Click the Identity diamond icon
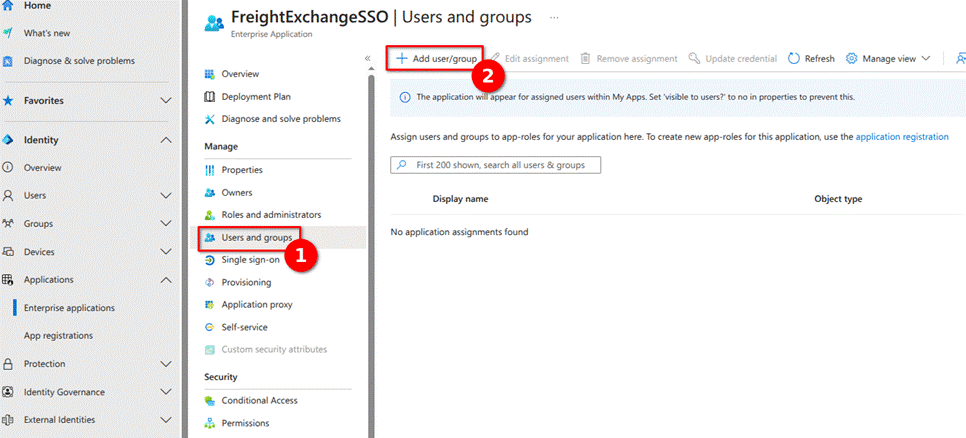Image resolution: width=966 pixels, height=438 pixels. 8,140
